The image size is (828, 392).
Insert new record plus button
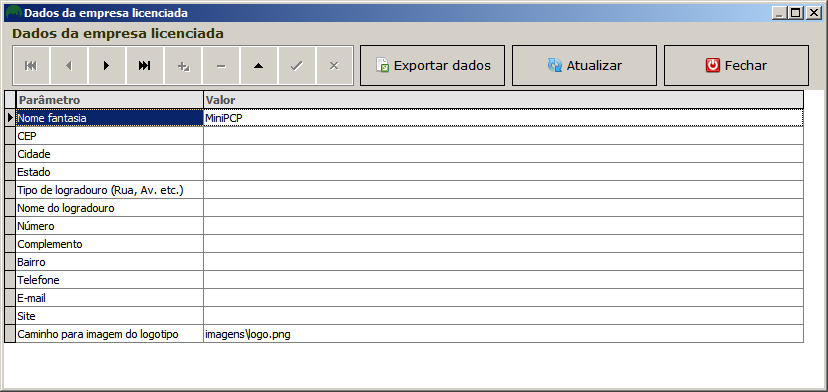pos(183,66)
